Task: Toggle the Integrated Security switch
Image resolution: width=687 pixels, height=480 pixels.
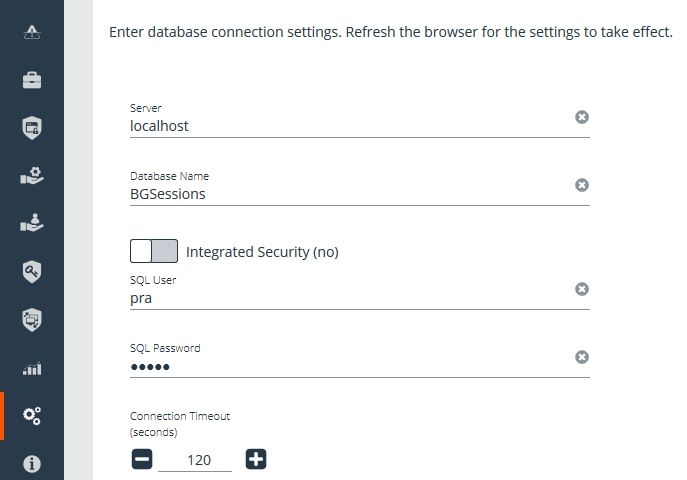Action: pyautogui.click(x=154, y=251)
